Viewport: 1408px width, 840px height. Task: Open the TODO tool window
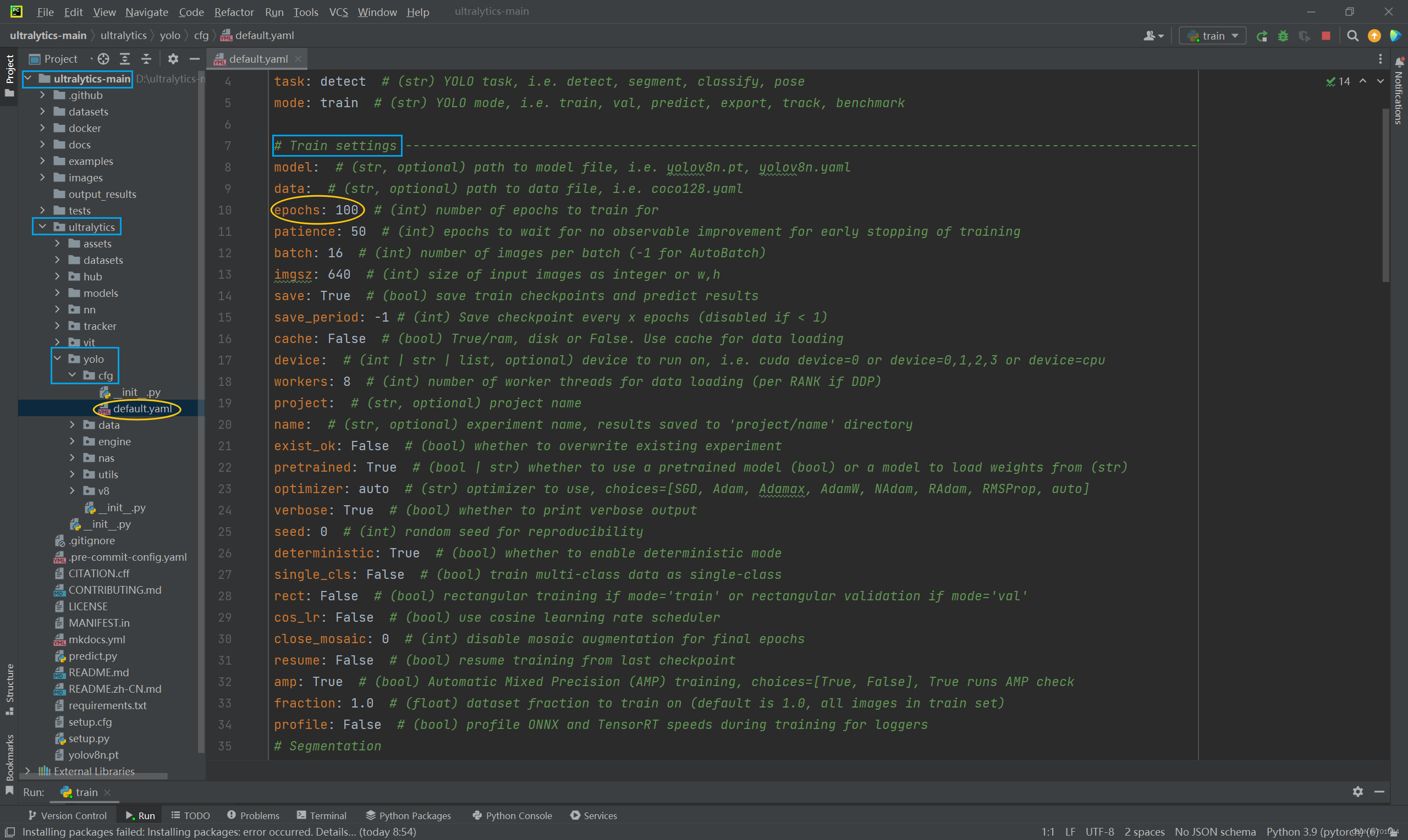[191, 816]
